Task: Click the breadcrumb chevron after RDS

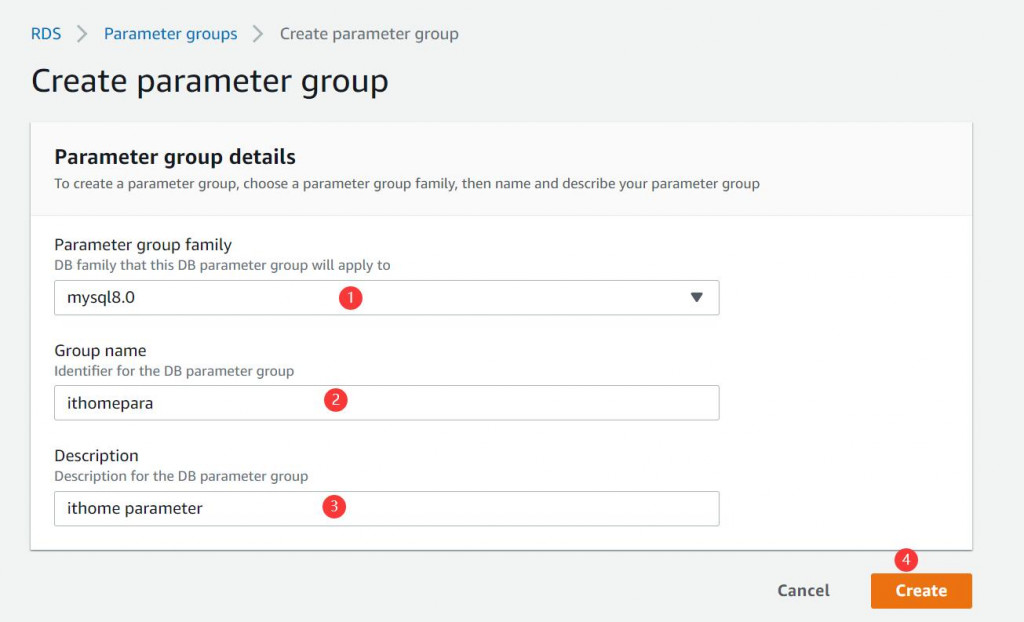Action: coord(83,34)
